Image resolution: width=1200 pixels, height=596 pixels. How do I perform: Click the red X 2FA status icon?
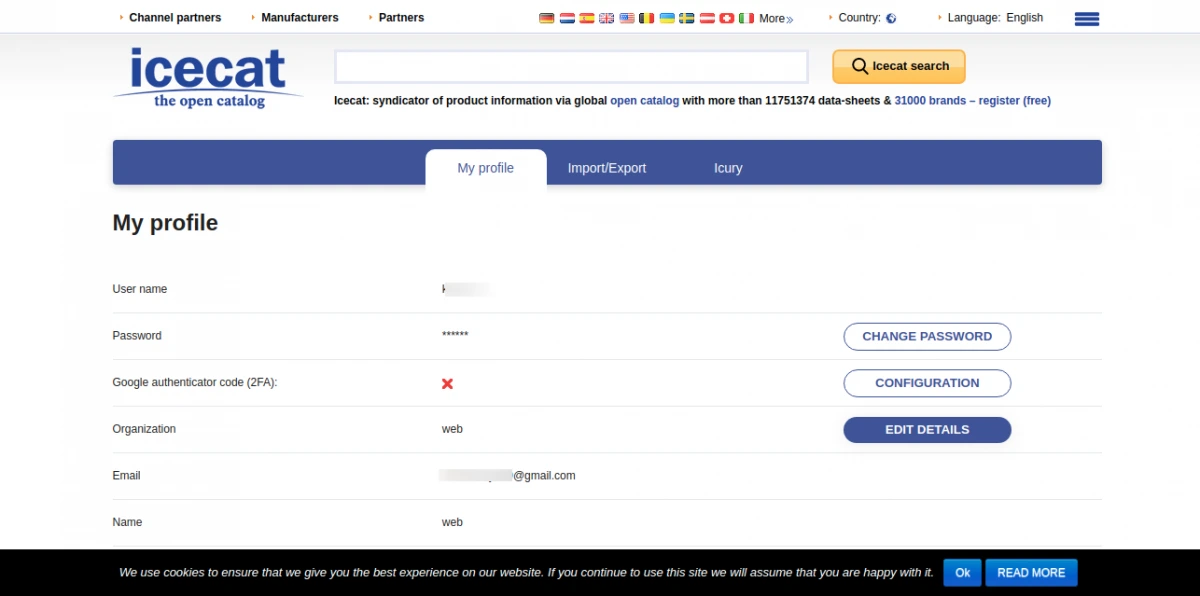click(x=447, y=383)
